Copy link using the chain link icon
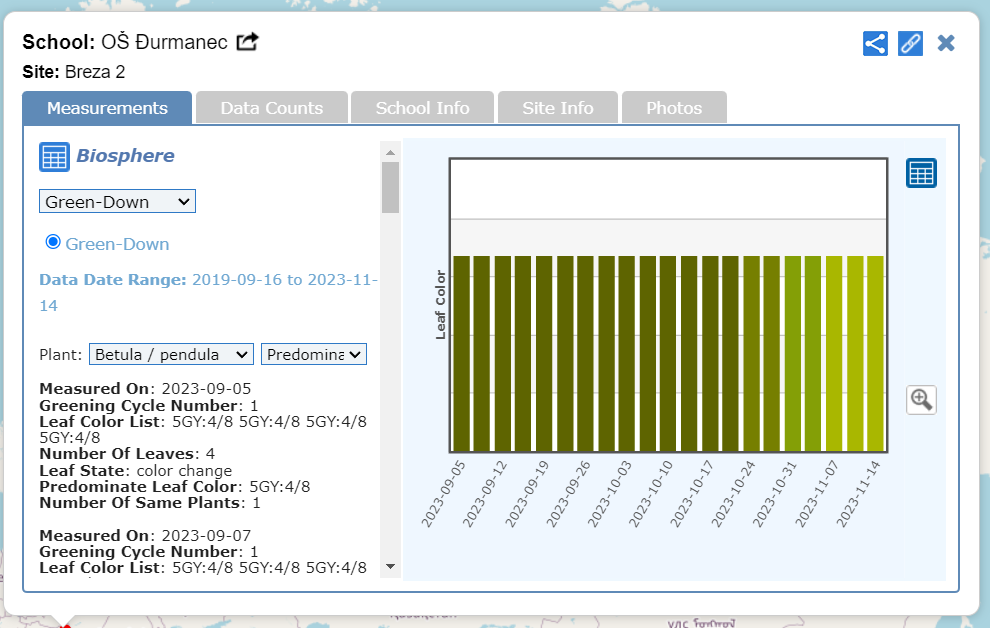Viewport: 990px width, 628px height. click(910, 43)
